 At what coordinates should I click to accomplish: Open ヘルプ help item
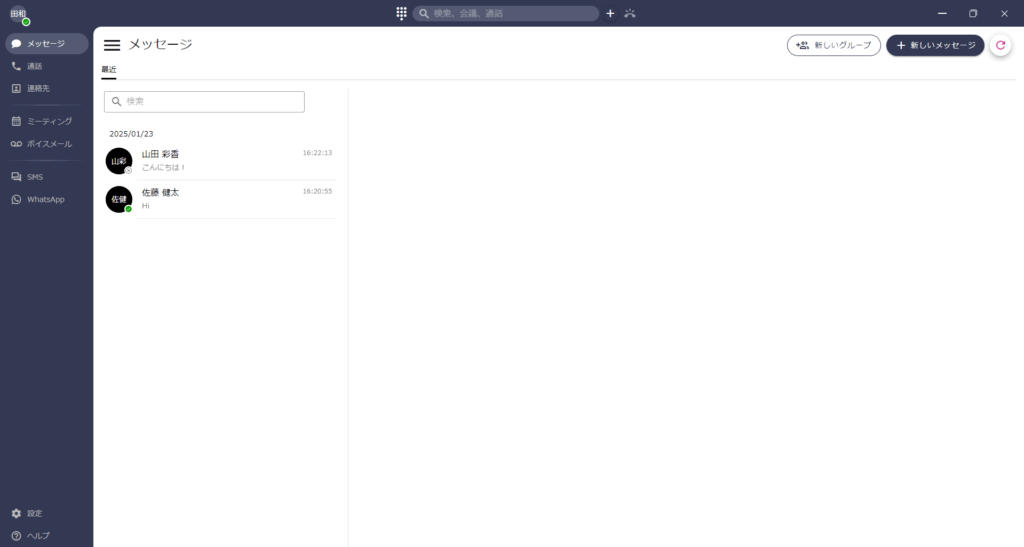point(37,535)
